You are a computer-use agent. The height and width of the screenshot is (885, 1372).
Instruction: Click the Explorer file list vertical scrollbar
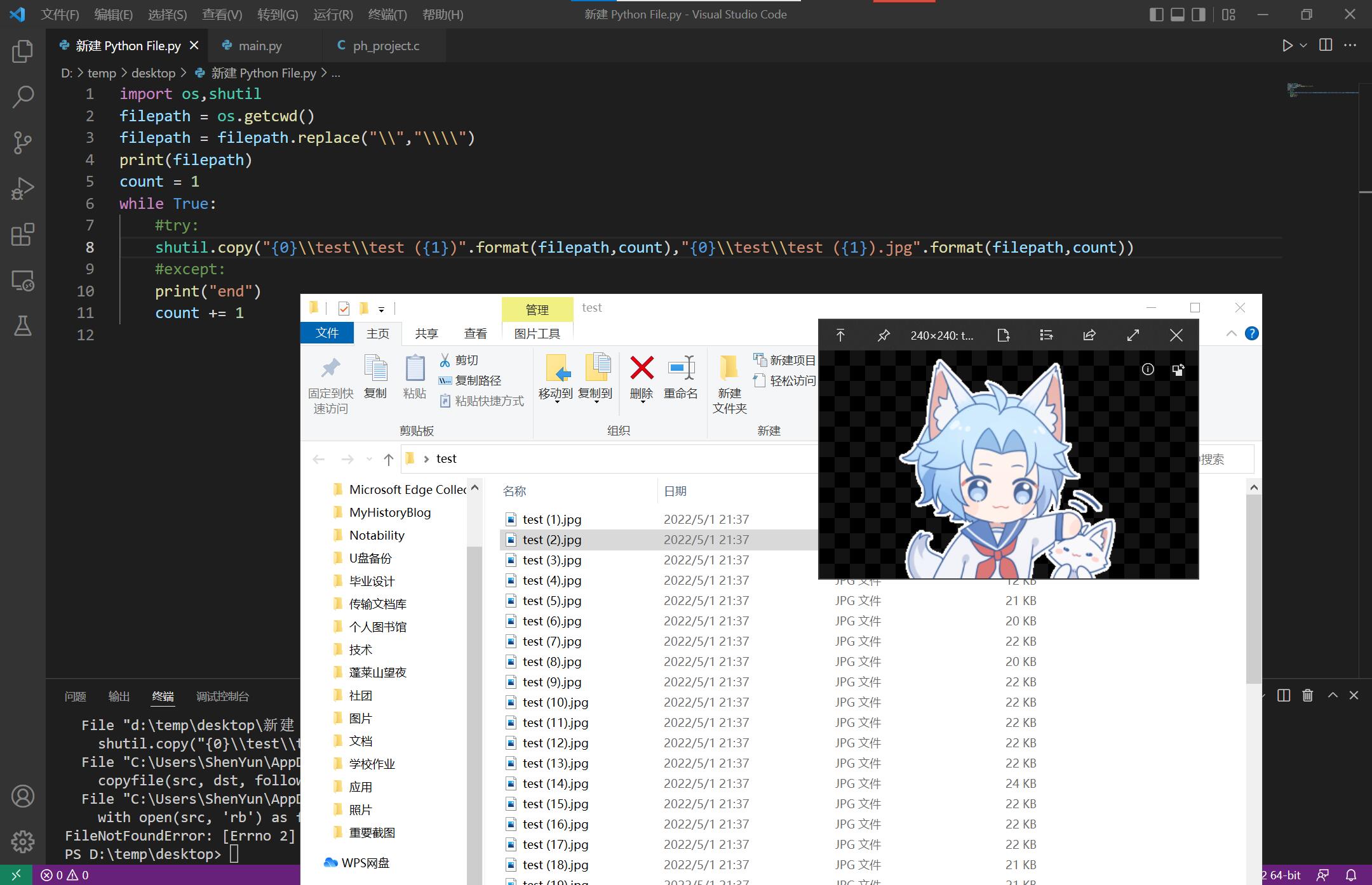pos(1253,588)
